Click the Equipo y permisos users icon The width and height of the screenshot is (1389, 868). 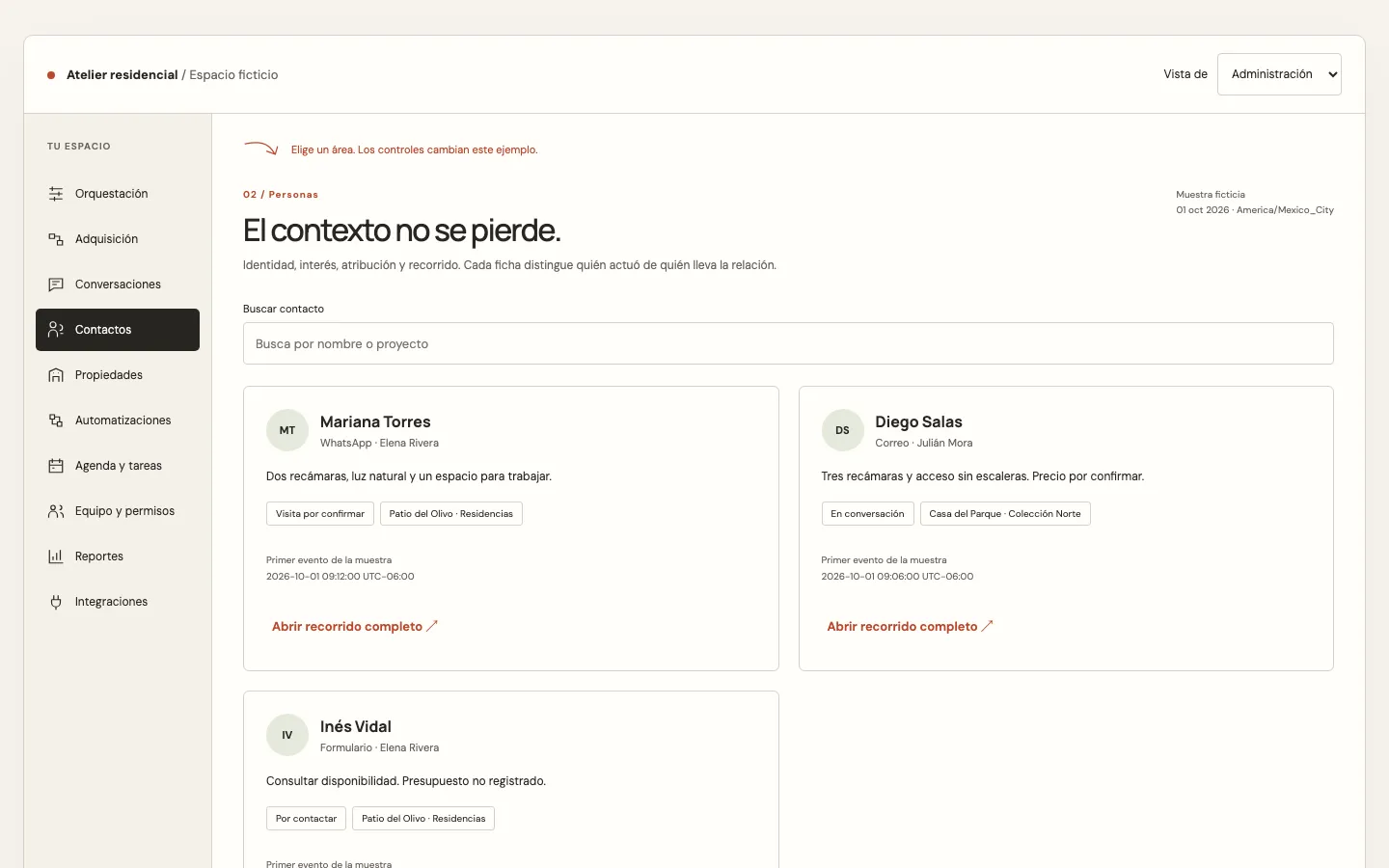(56, 511)
